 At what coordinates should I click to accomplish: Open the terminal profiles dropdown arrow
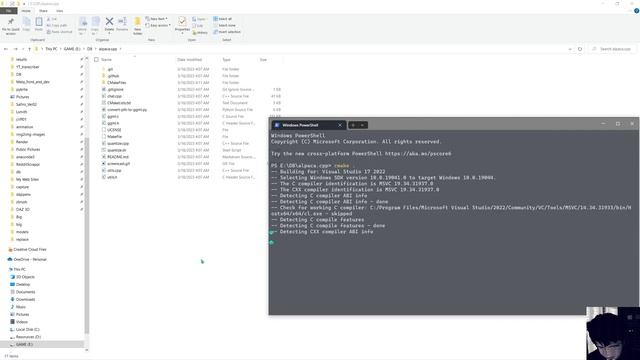pyautogui.click(x=362, y=125)
